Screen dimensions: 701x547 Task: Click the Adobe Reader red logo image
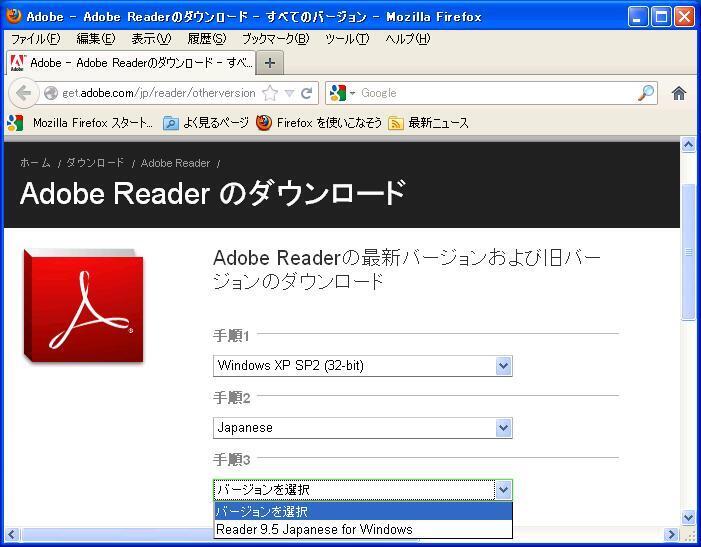[84, 305]
